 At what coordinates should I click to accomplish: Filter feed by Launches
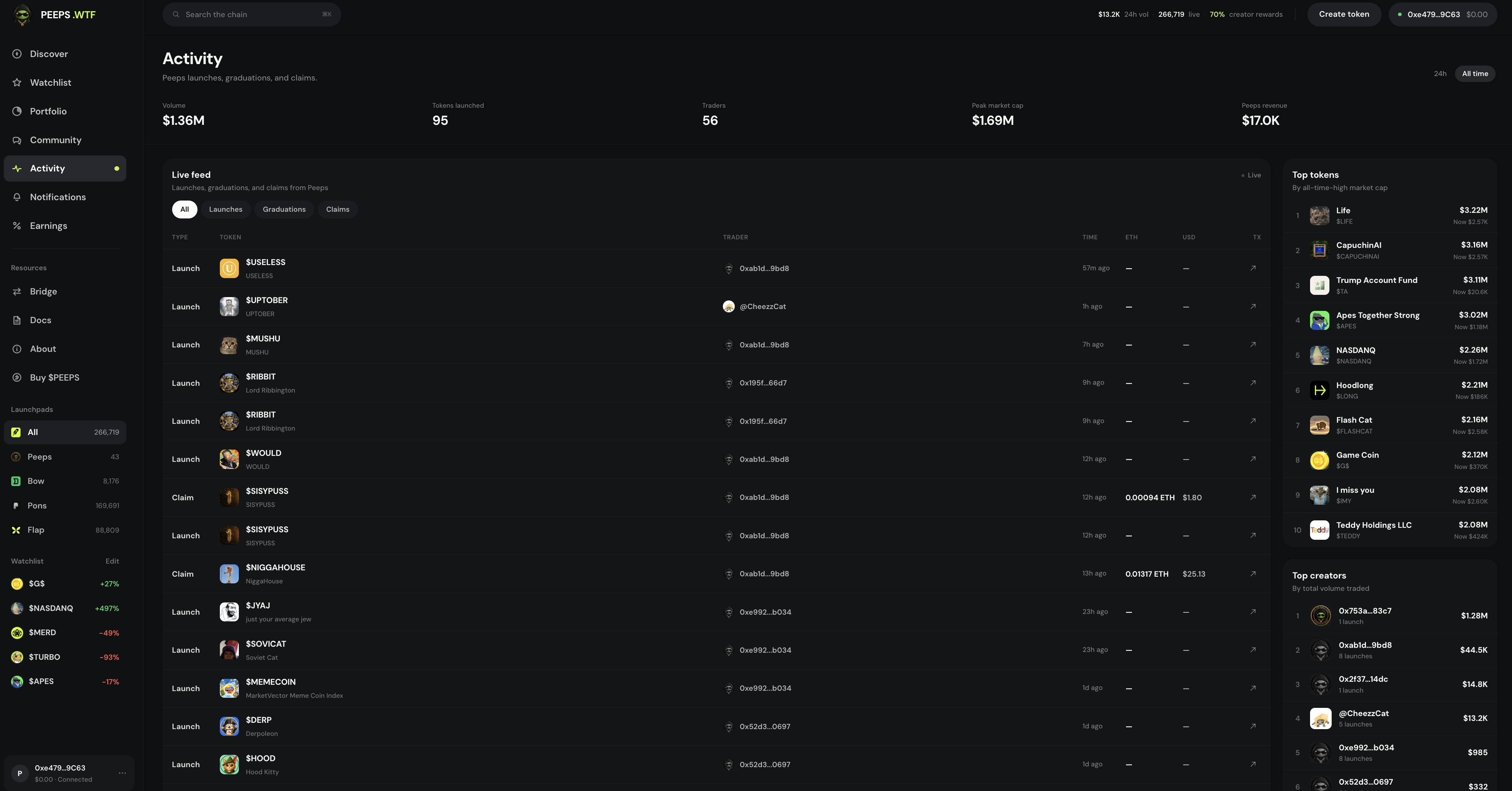[225, 209]
